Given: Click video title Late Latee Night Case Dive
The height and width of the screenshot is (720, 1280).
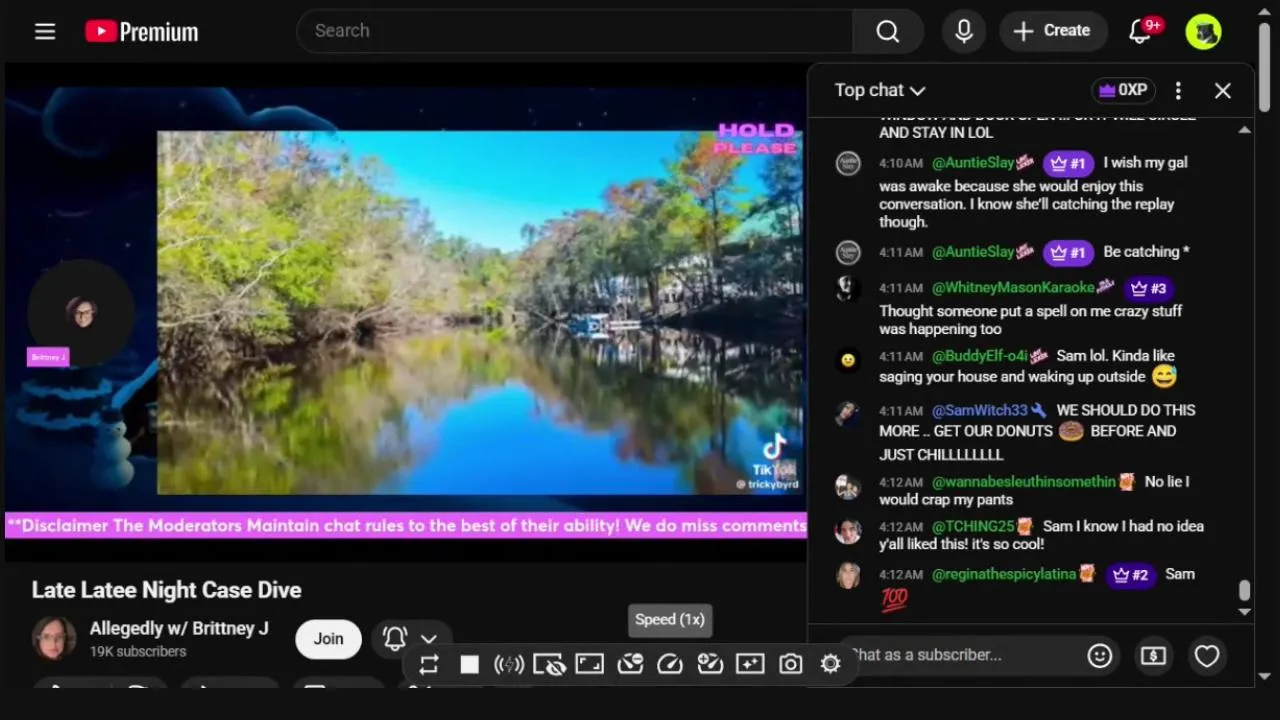Looking at the screenshot, I should [166, 590].
